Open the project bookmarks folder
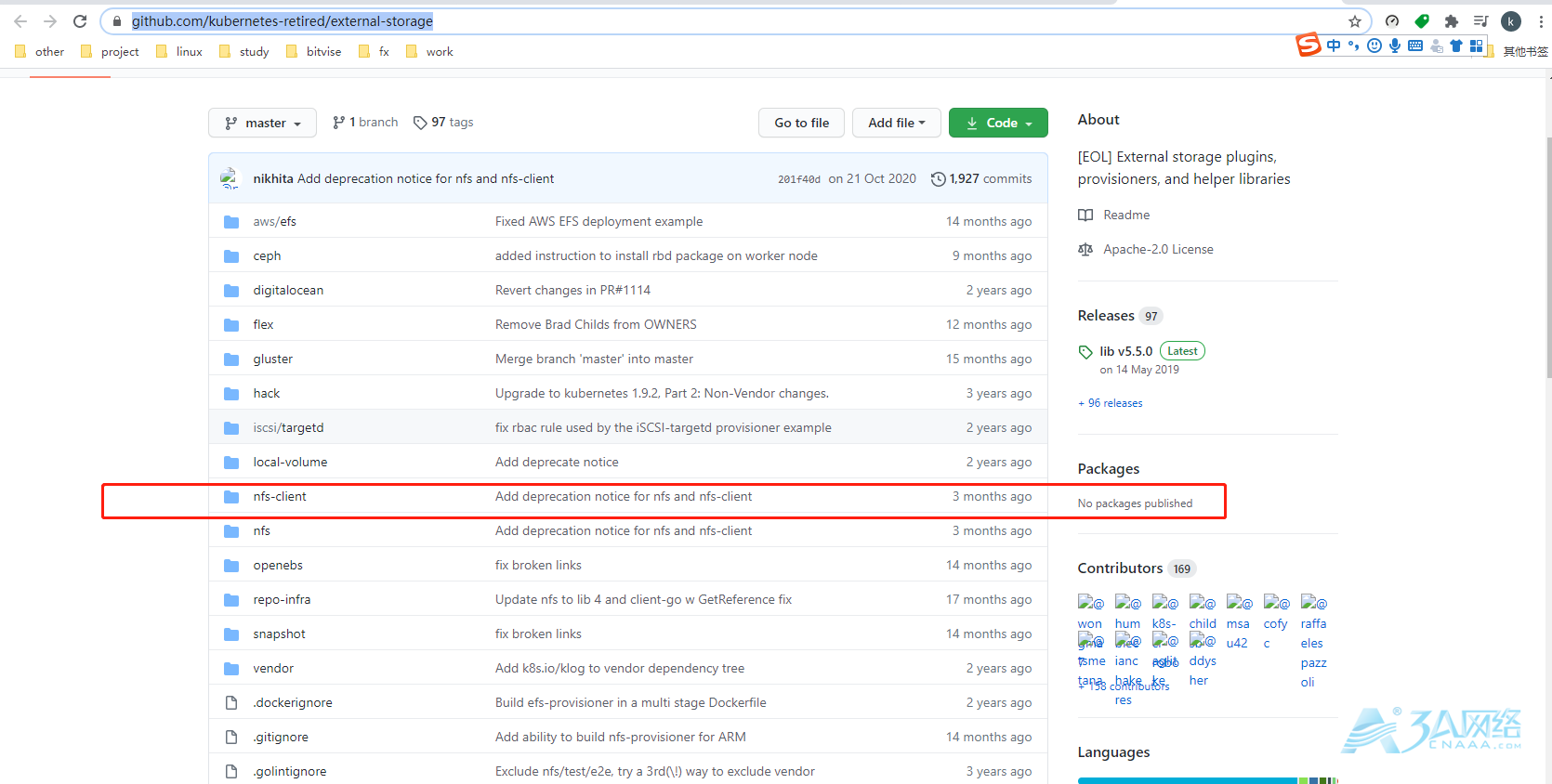1552x784 pixels. click(x=110, y=52)
